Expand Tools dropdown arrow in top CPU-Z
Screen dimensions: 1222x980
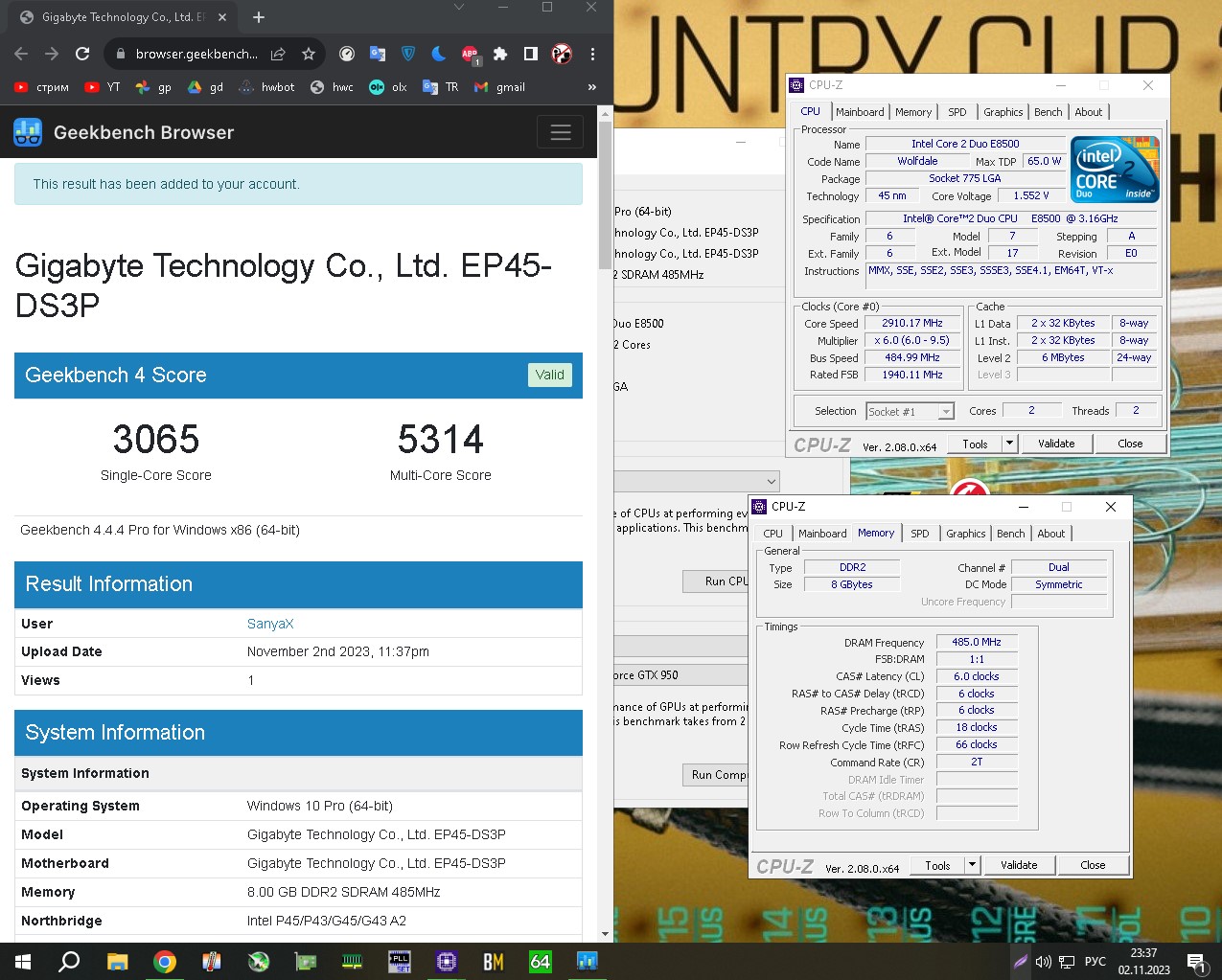tap(1009, 444)
